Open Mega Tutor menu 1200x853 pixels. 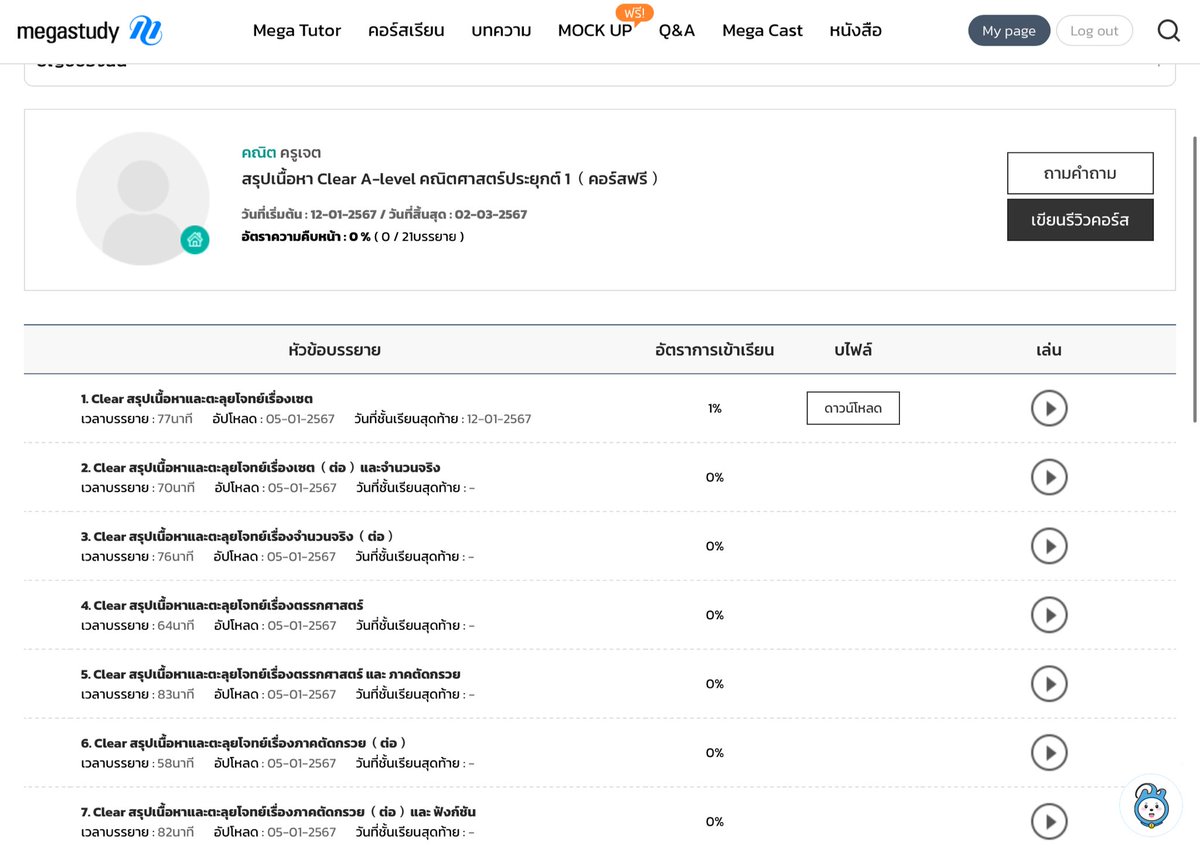pos(297,31)
